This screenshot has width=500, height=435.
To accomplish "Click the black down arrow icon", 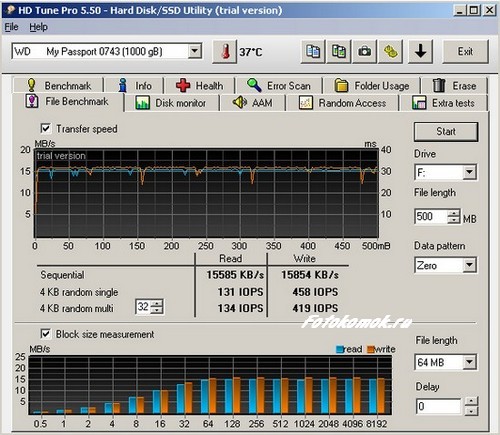I will point(421,52).
